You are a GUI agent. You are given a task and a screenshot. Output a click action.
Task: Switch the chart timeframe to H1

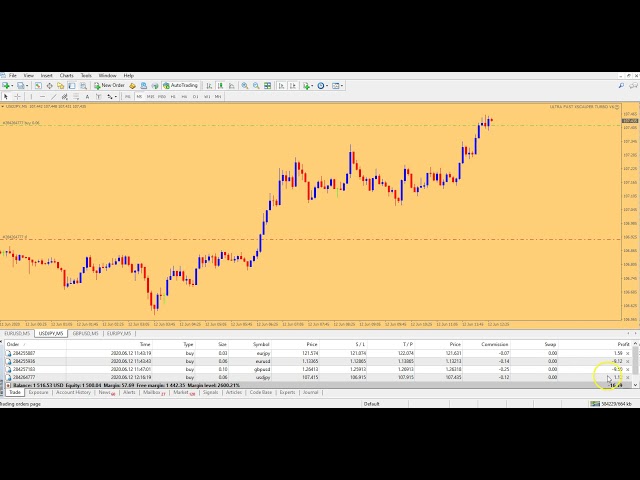click(x=173, y=97)
